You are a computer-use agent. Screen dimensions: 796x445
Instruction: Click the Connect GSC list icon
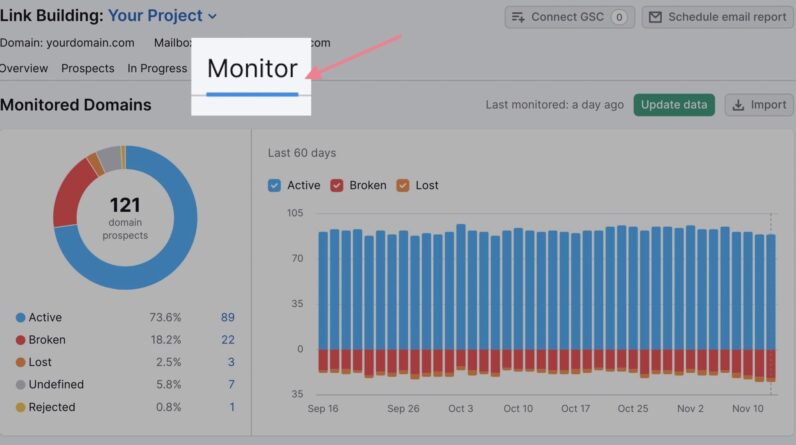[518, 17]
